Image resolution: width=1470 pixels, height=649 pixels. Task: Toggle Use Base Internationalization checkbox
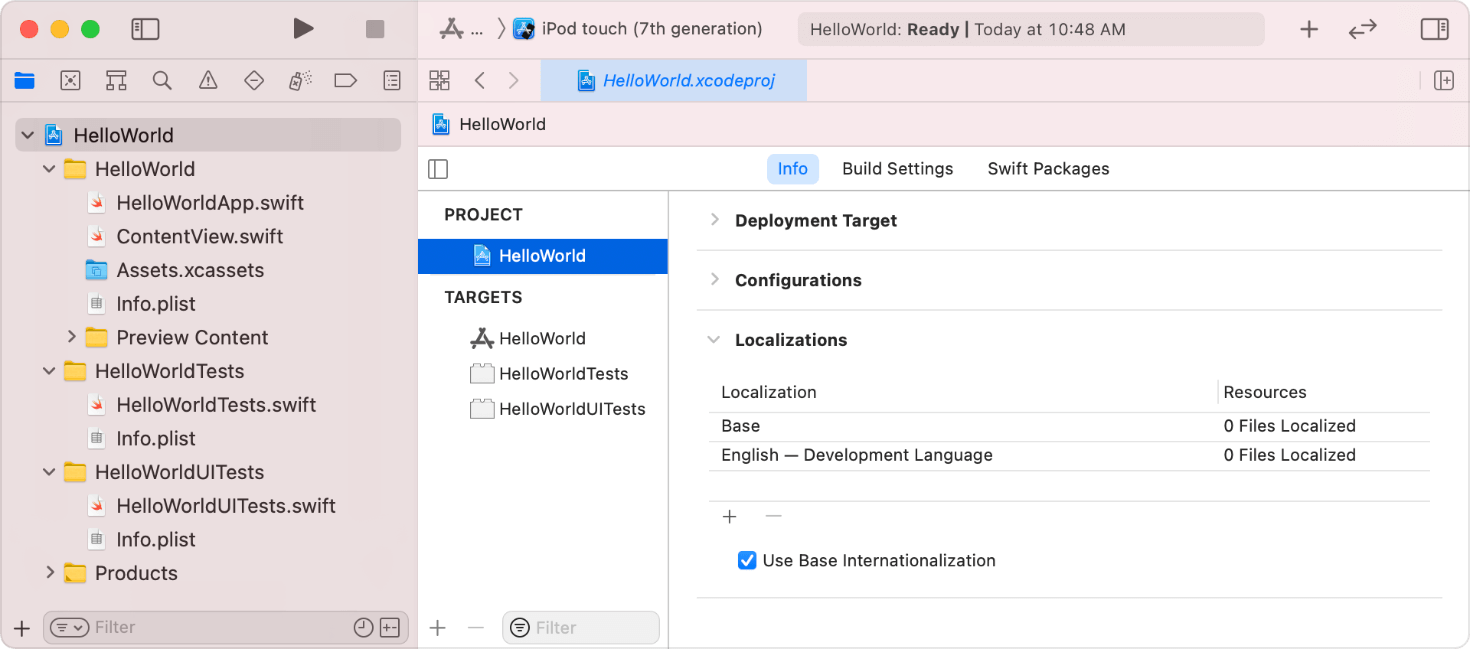[x=747, y=560]
